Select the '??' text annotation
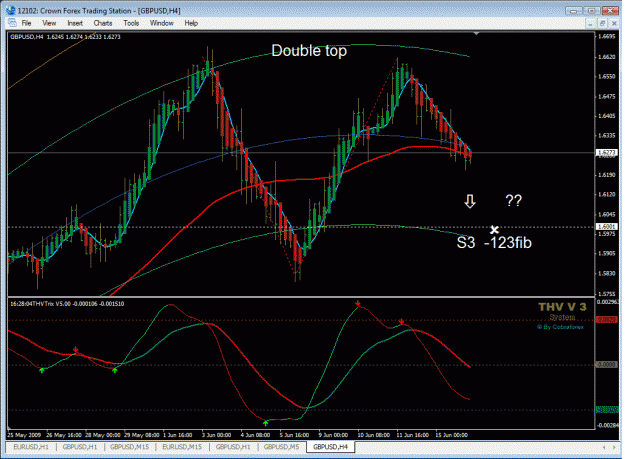The width and height of the screenshot is (625, 459). click(x=513, y=200)
